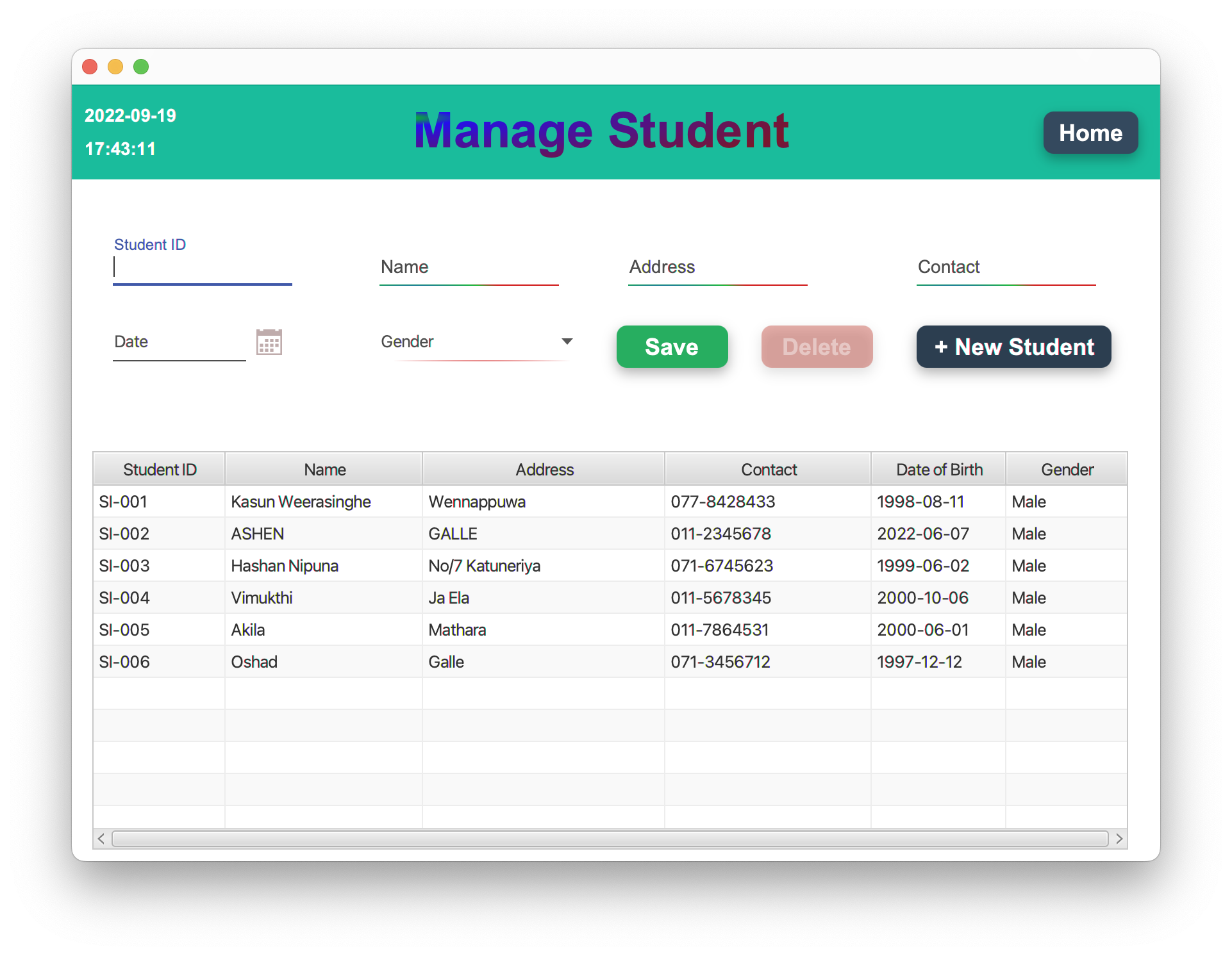Viewport: 1232px width, 956px height.
Task: Navigate back using the Home button
Action: pos(1090,133)
